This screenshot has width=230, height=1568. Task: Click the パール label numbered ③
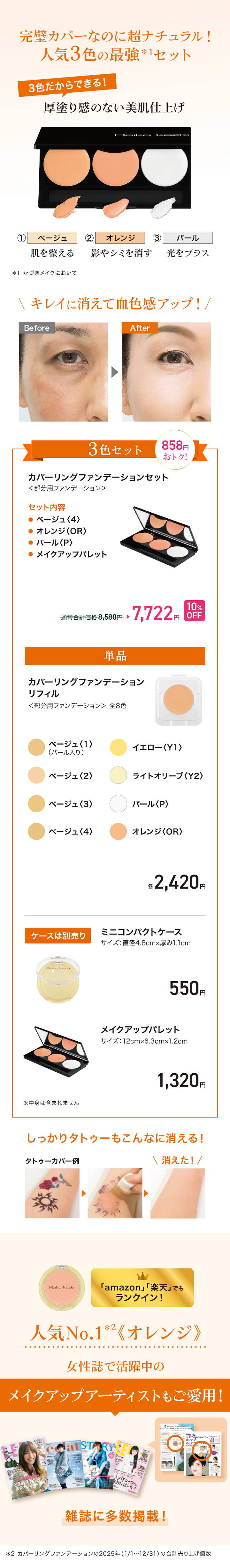(188, 238)
